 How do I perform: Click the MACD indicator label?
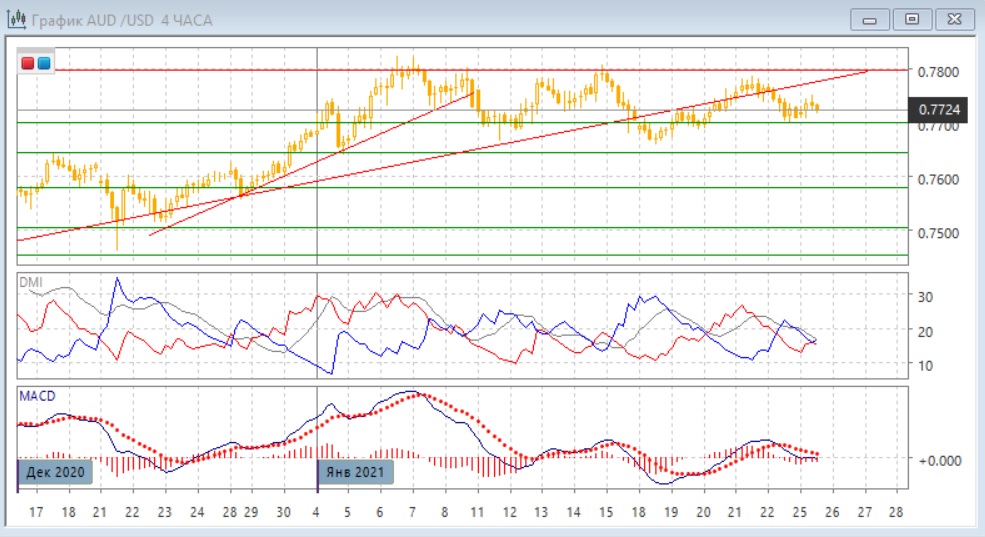coord(35,397)
